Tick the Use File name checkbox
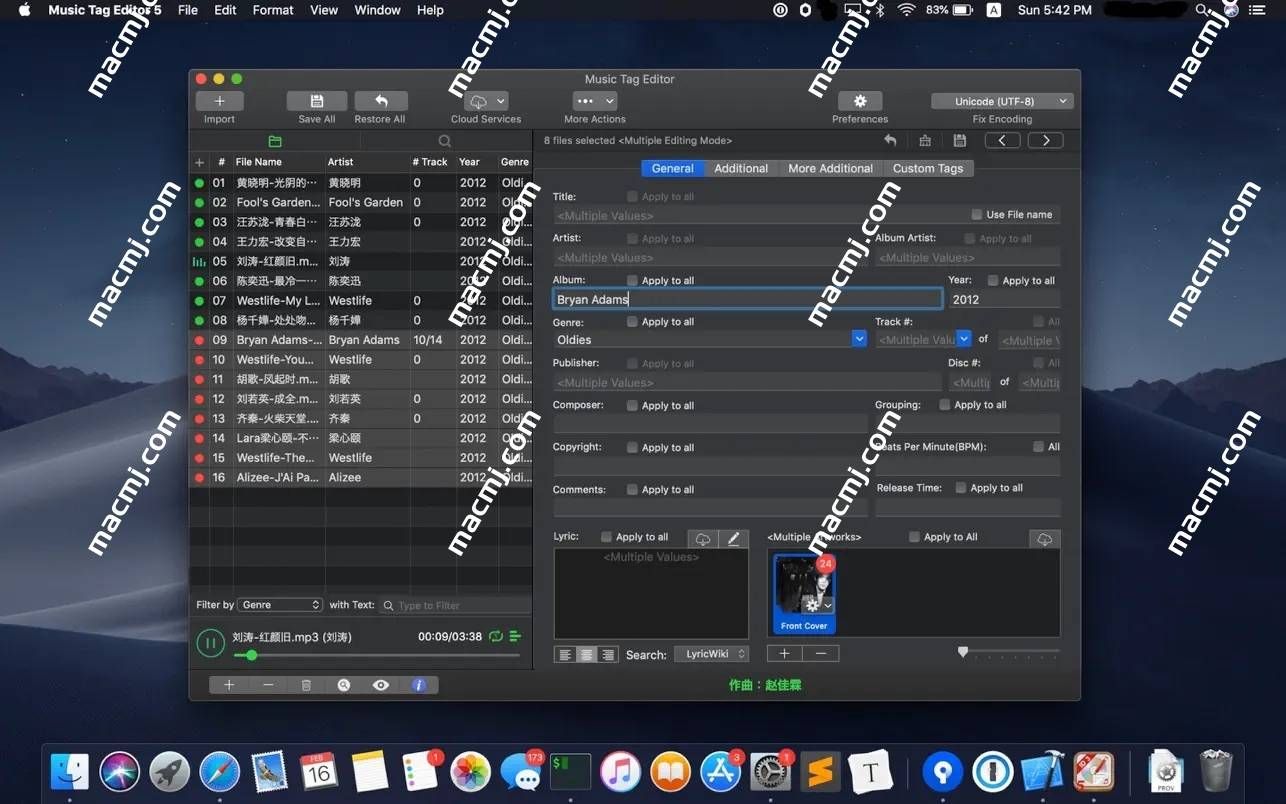This screenshot has height=804, width=1286. 977,214
